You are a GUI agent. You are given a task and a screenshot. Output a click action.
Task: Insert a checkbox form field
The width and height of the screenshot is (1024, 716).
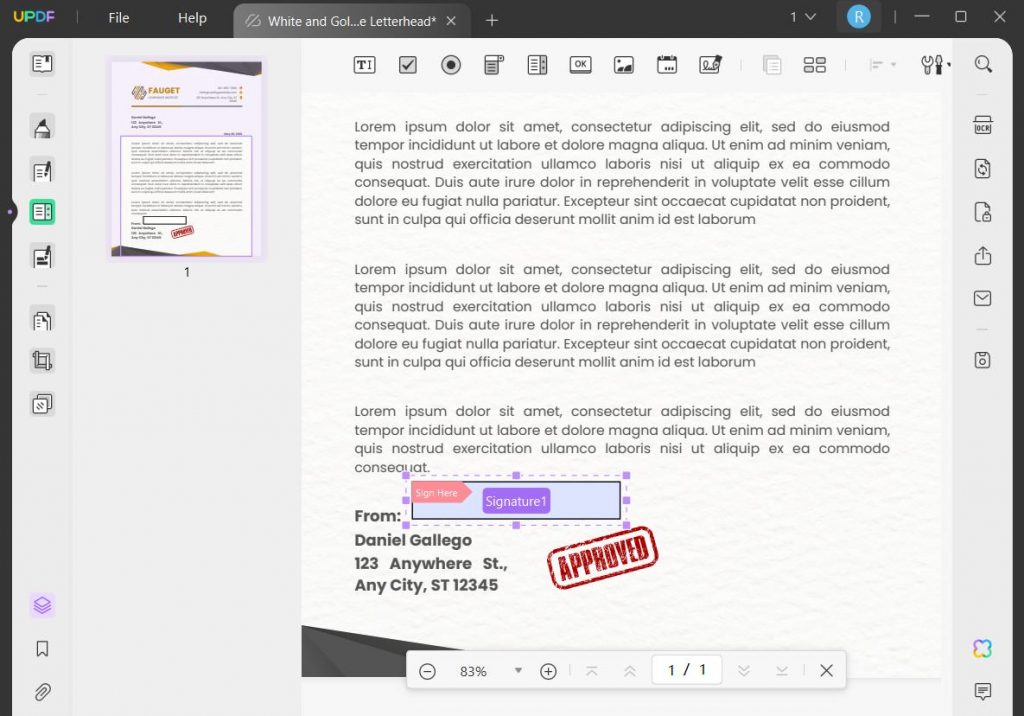coord(407,64)
